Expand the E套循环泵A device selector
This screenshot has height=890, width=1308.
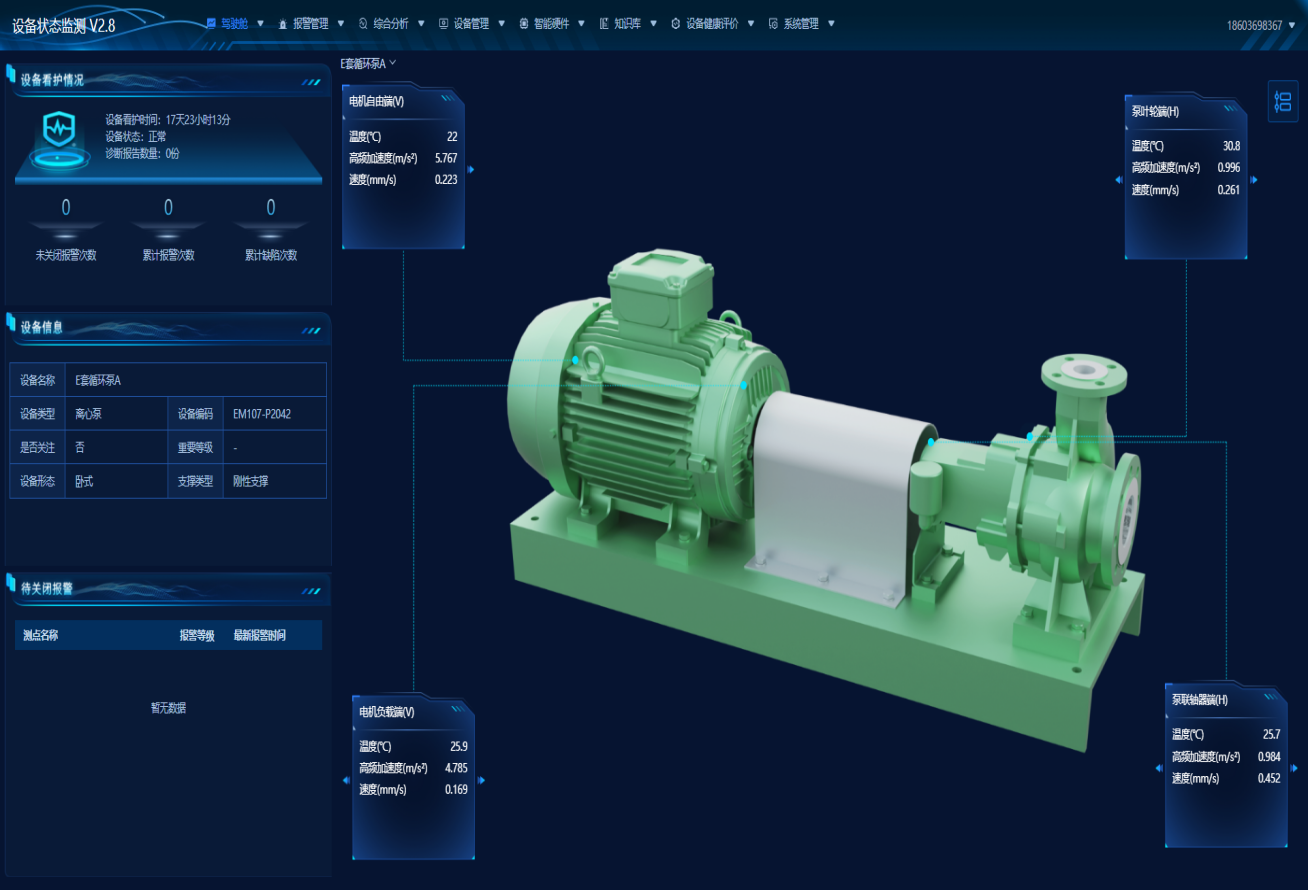[x=368, y=63]
